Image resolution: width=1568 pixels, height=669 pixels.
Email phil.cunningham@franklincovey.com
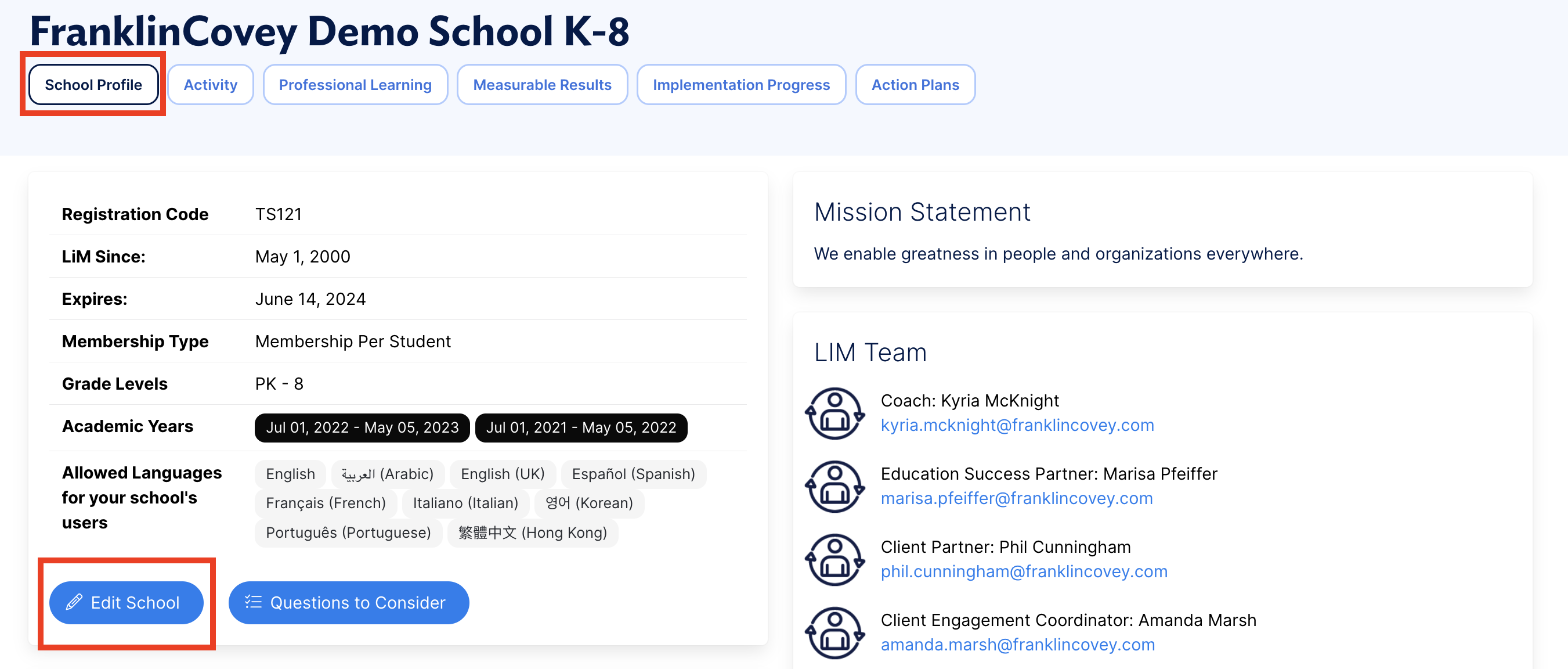(x=1024, y=571)
